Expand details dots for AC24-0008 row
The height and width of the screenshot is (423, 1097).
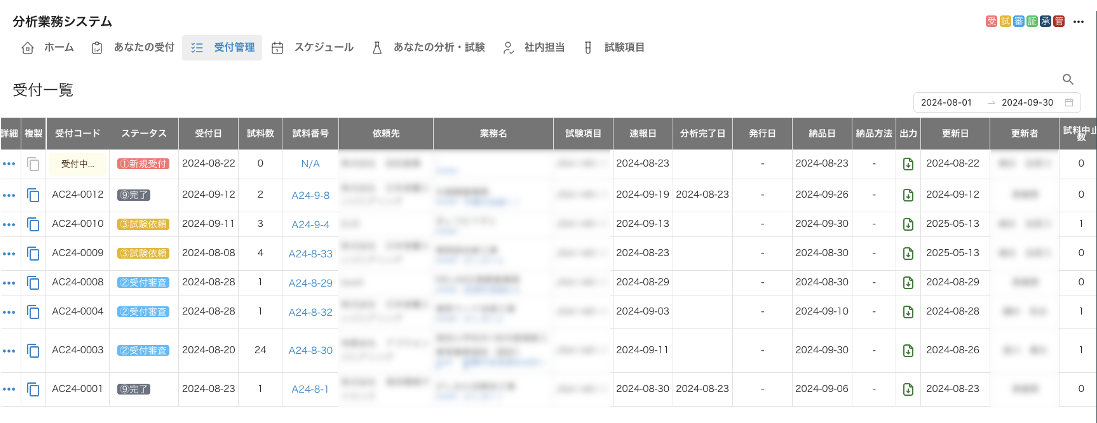[x=9, y=283]
